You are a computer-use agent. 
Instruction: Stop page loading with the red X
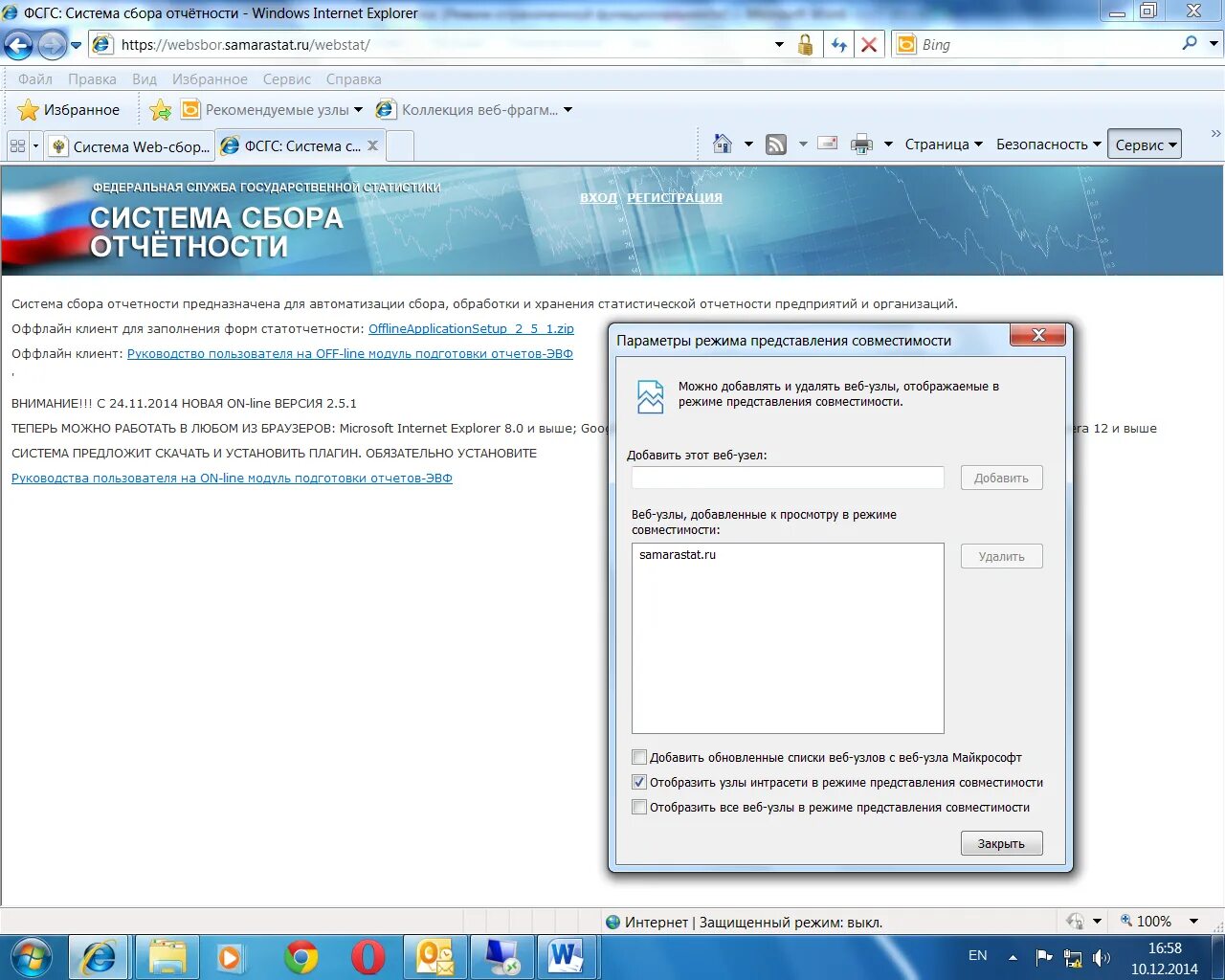tap(869, 45)
